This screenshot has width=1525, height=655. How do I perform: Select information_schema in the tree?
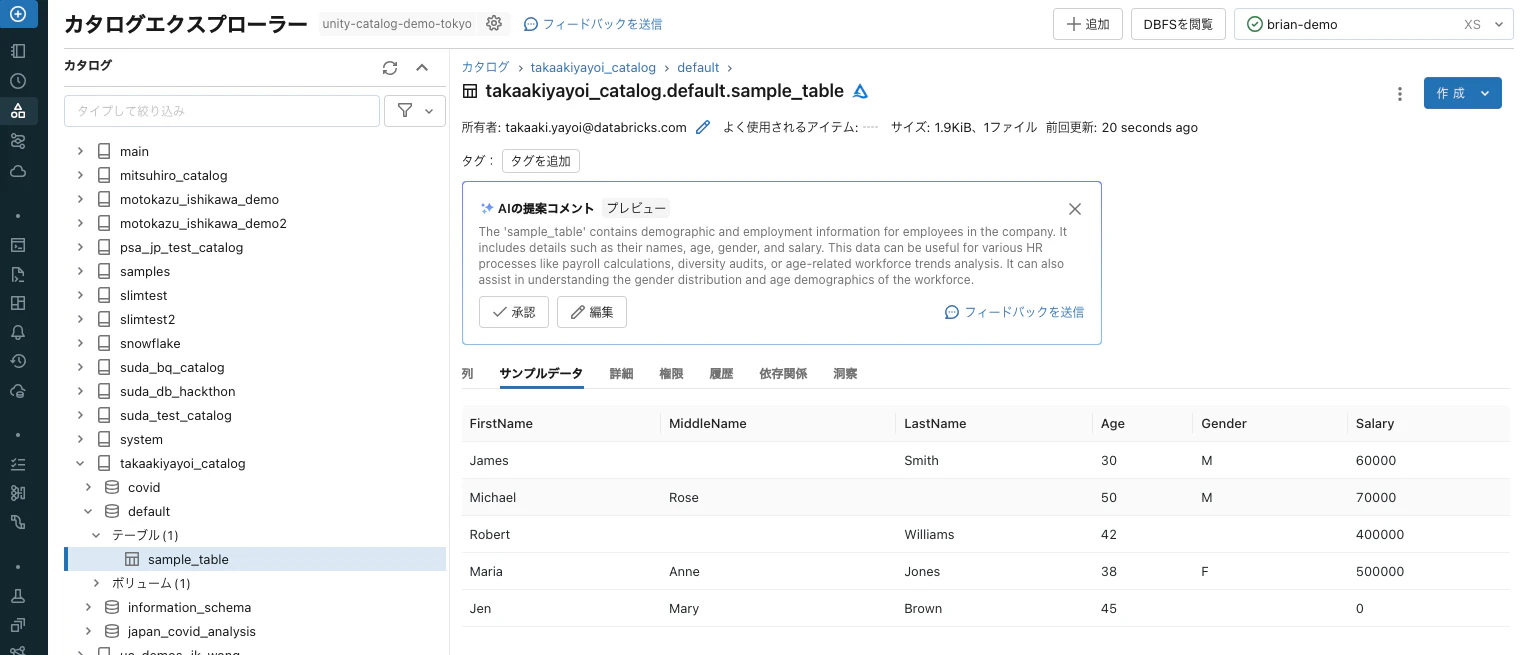coord(189,607)
